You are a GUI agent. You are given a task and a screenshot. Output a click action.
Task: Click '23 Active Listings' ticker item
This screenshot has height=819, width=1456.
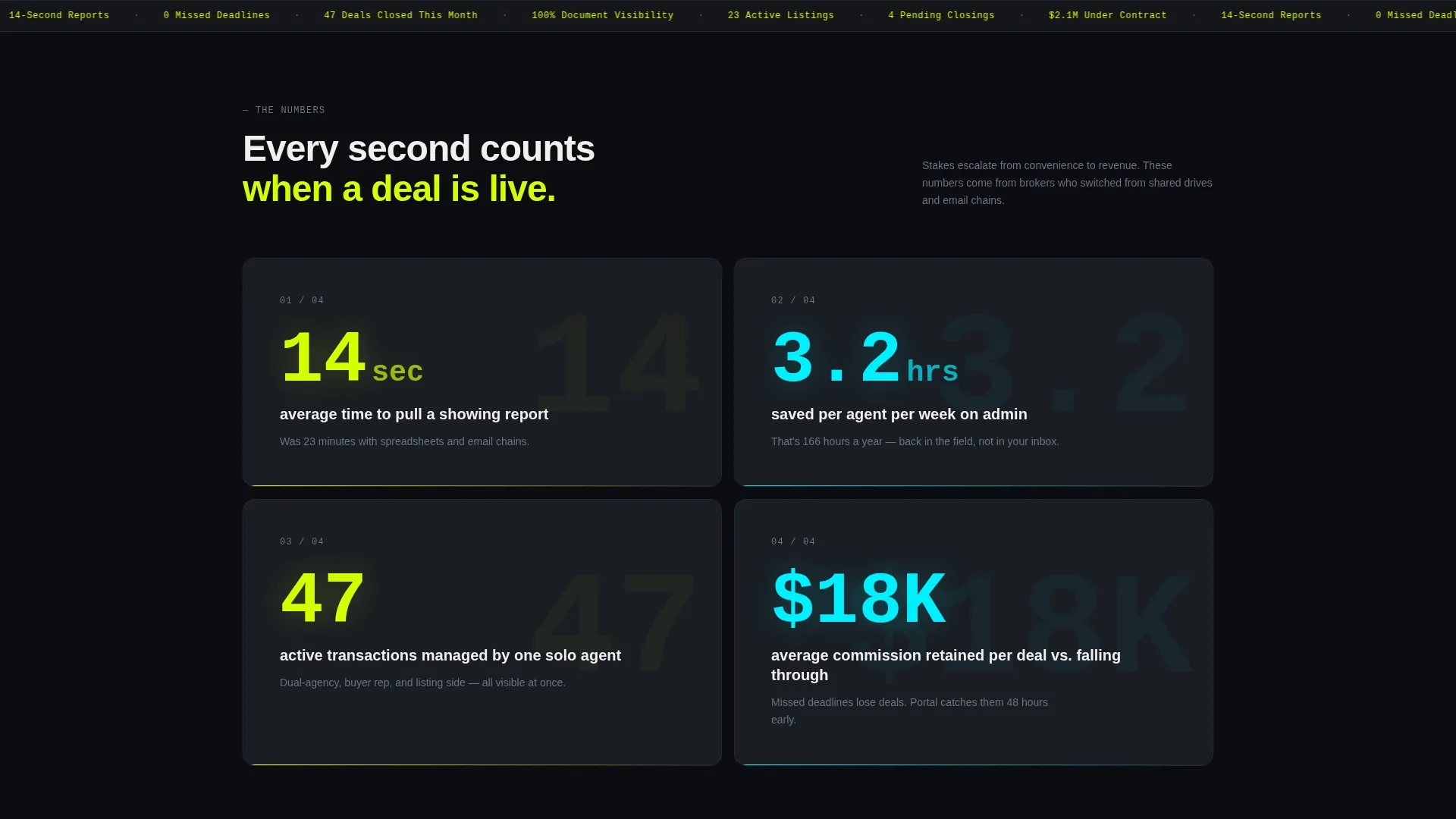(780, 15)
